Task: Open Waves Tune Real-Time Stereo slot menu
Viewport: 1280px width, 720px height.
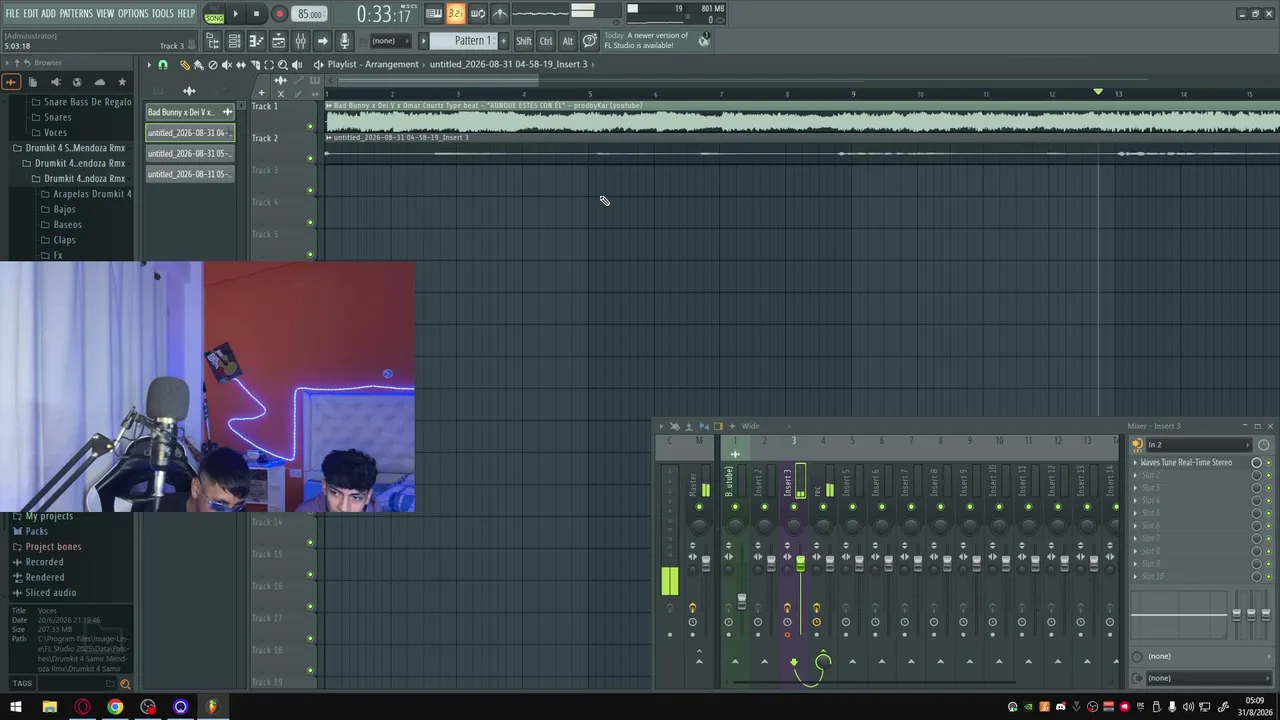Action: 1135,463
